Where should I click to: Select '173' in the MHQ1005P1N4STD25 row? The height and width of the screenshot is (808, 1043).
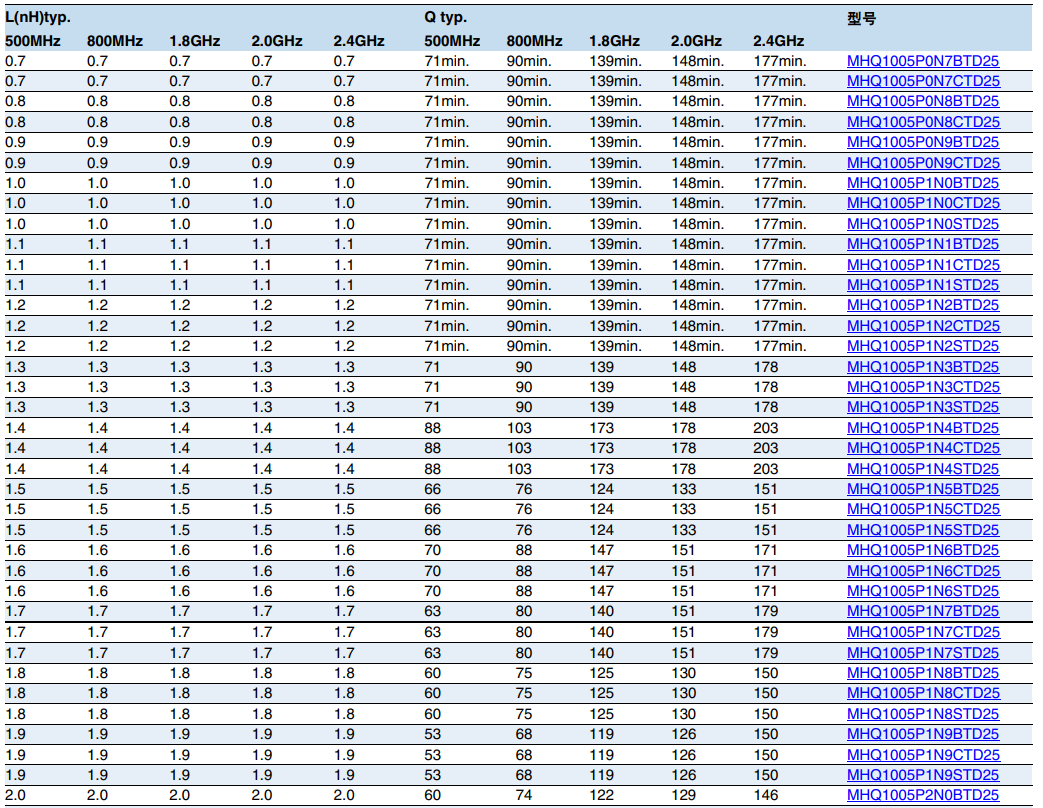[601, 469]
